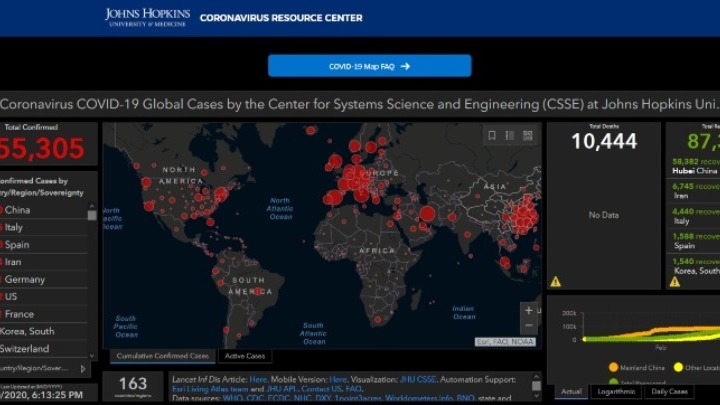Select US in the country list
720x405 pixels.
pos(44,297)
